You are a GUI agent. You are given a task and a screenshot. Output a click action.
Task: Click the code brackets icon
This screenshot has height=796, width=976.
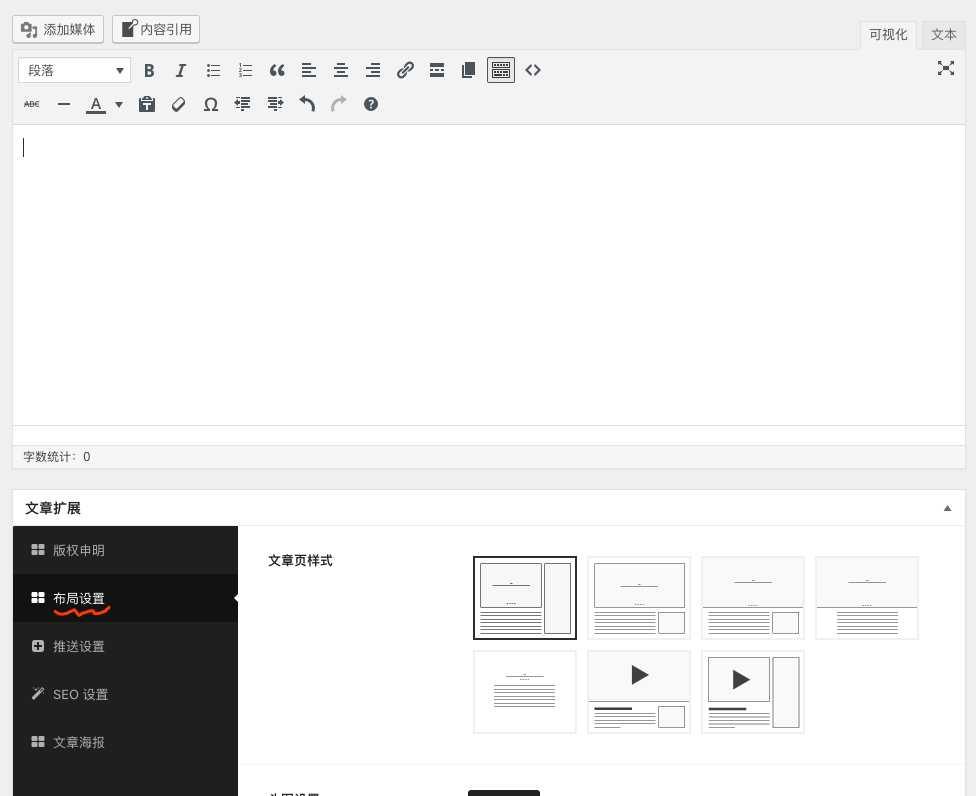click(x=533, y=70)
